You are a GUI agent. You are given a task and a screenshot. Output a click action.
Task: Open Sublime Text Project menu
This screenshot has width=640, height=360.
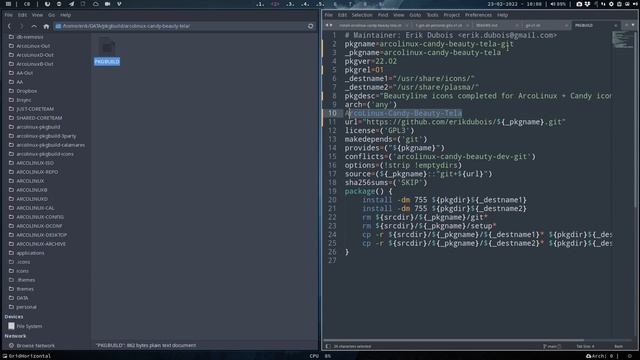tap(451, 15)
